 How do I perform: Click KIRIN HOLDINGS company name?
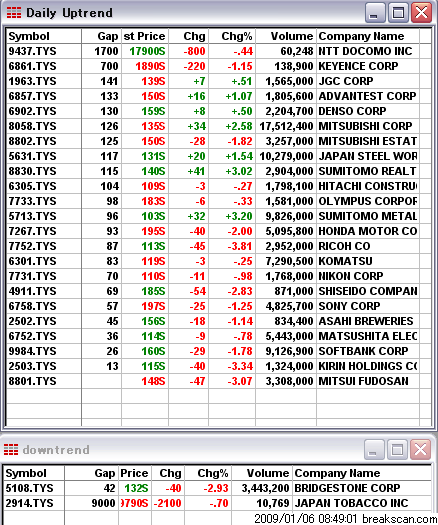(368, 366)
